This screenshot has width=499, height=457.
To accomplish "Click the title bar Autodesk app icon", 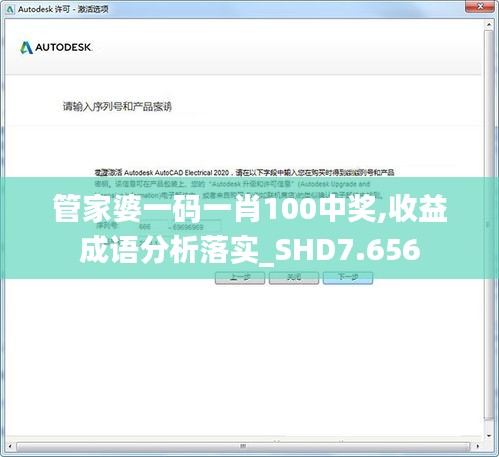I will pos(10,9).
